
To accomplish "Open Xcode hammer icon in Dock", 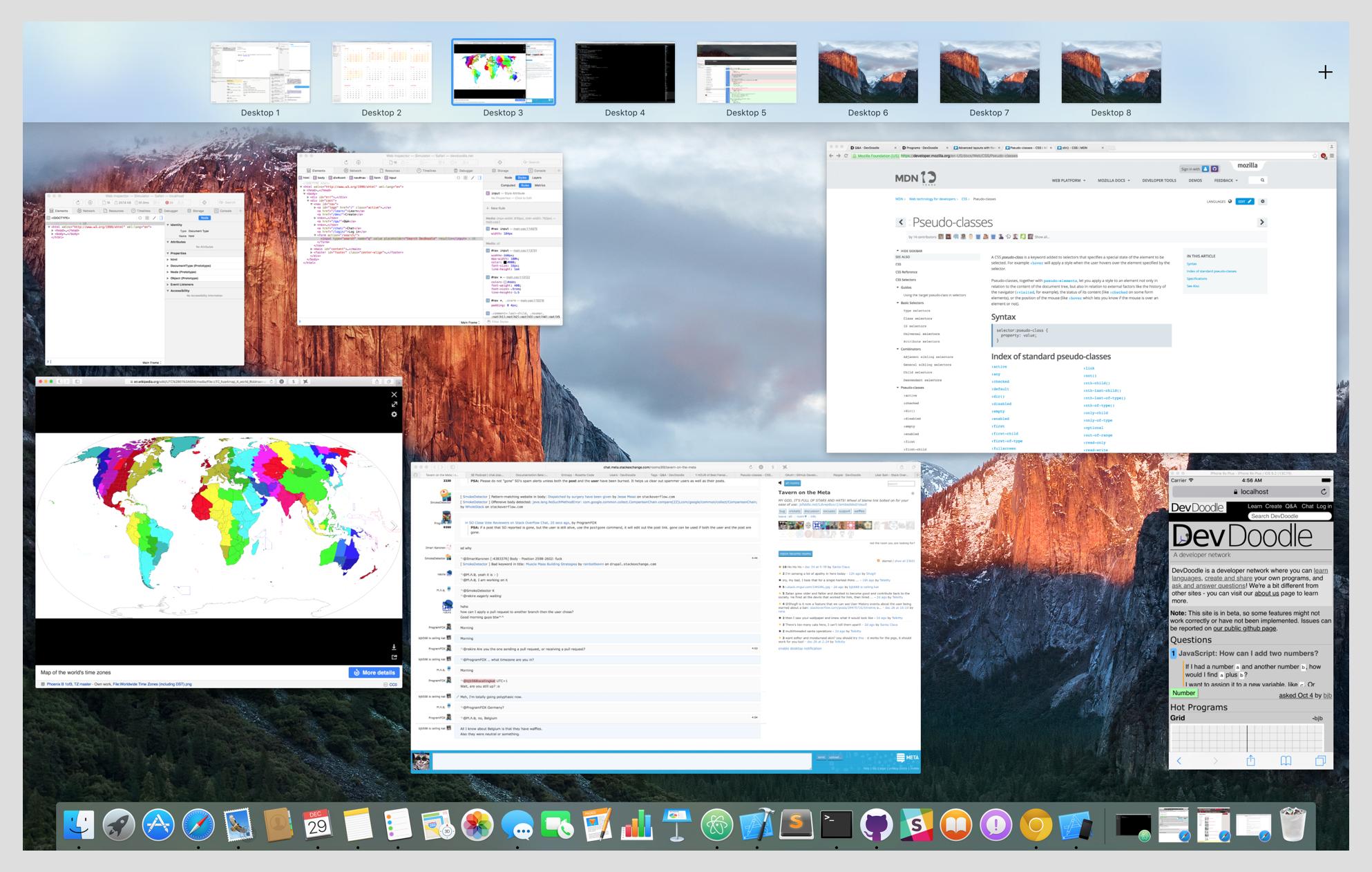I will (x=756, y=825).
